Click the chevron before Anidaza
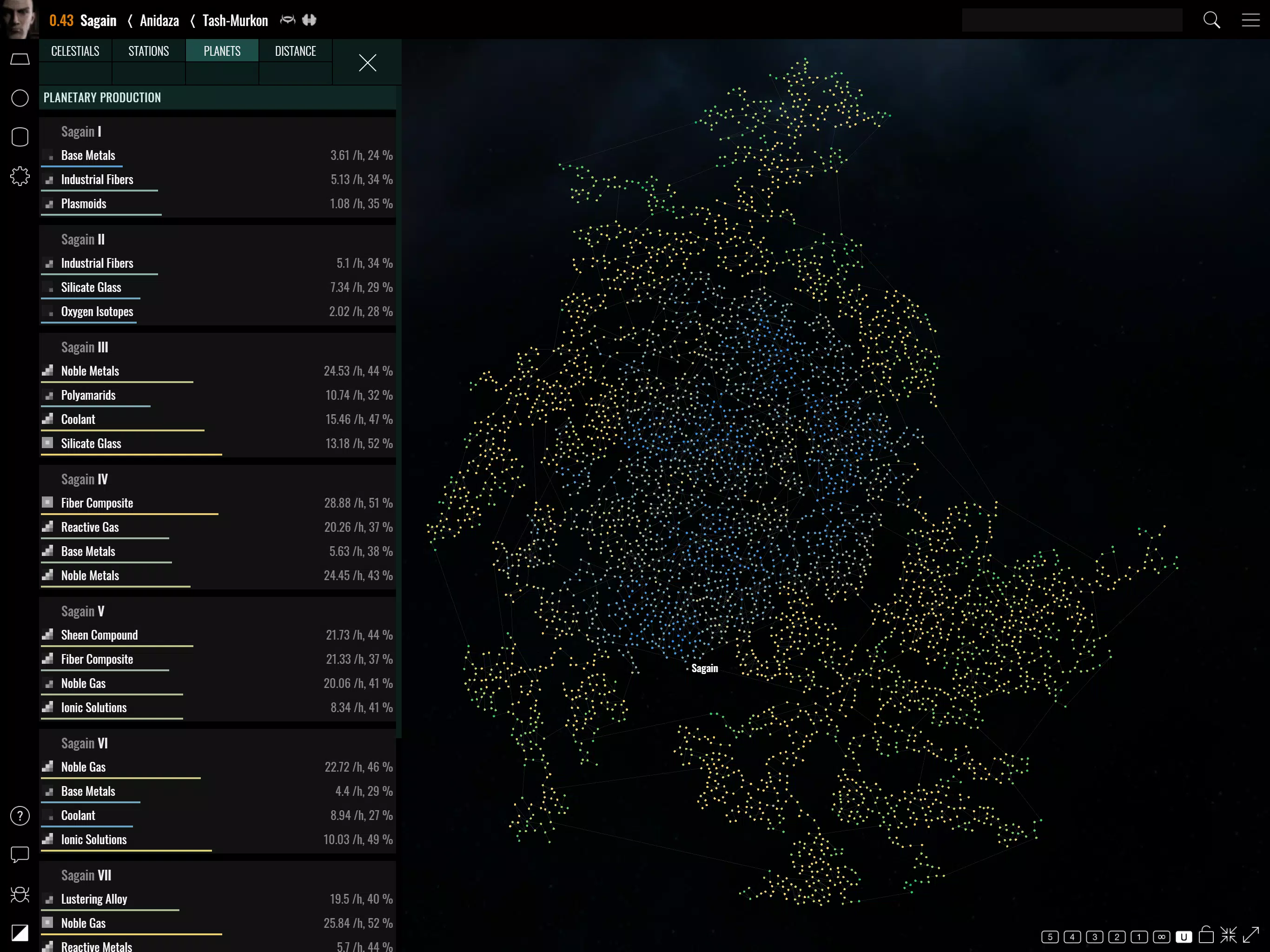 click(130, 20)
